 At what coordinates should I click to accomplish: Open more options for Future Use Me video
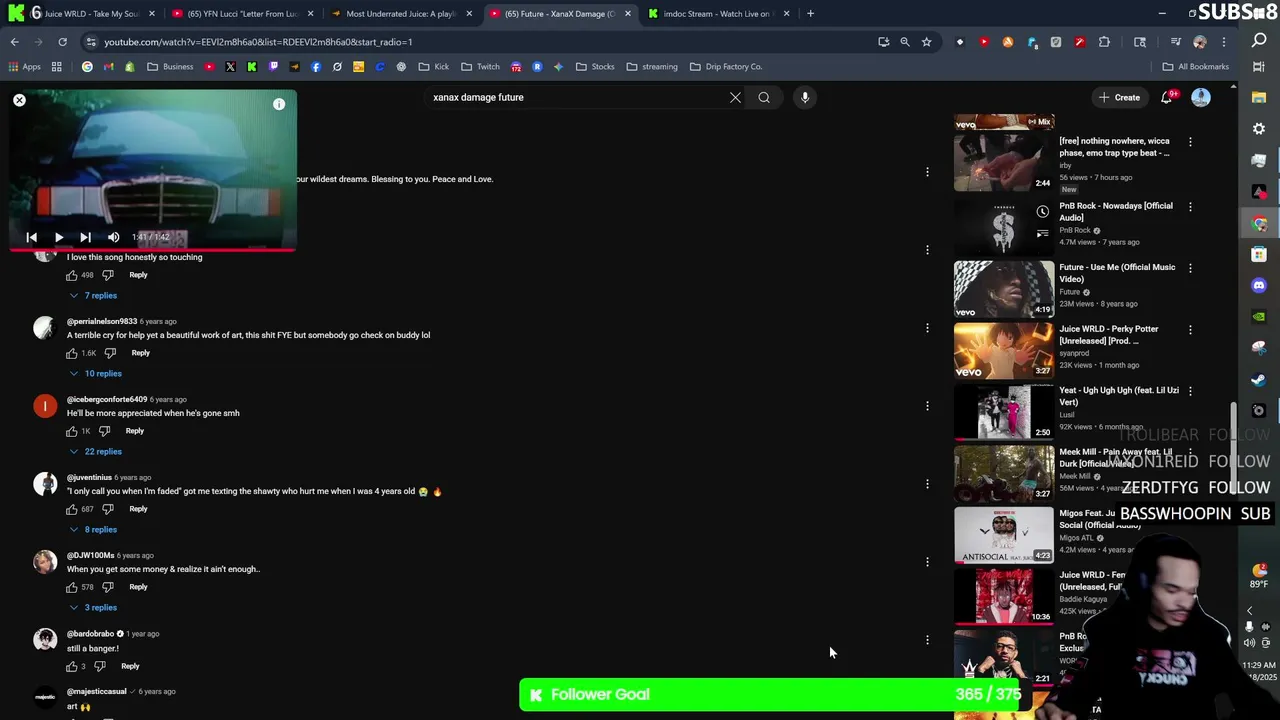[x=1190, y=268]
